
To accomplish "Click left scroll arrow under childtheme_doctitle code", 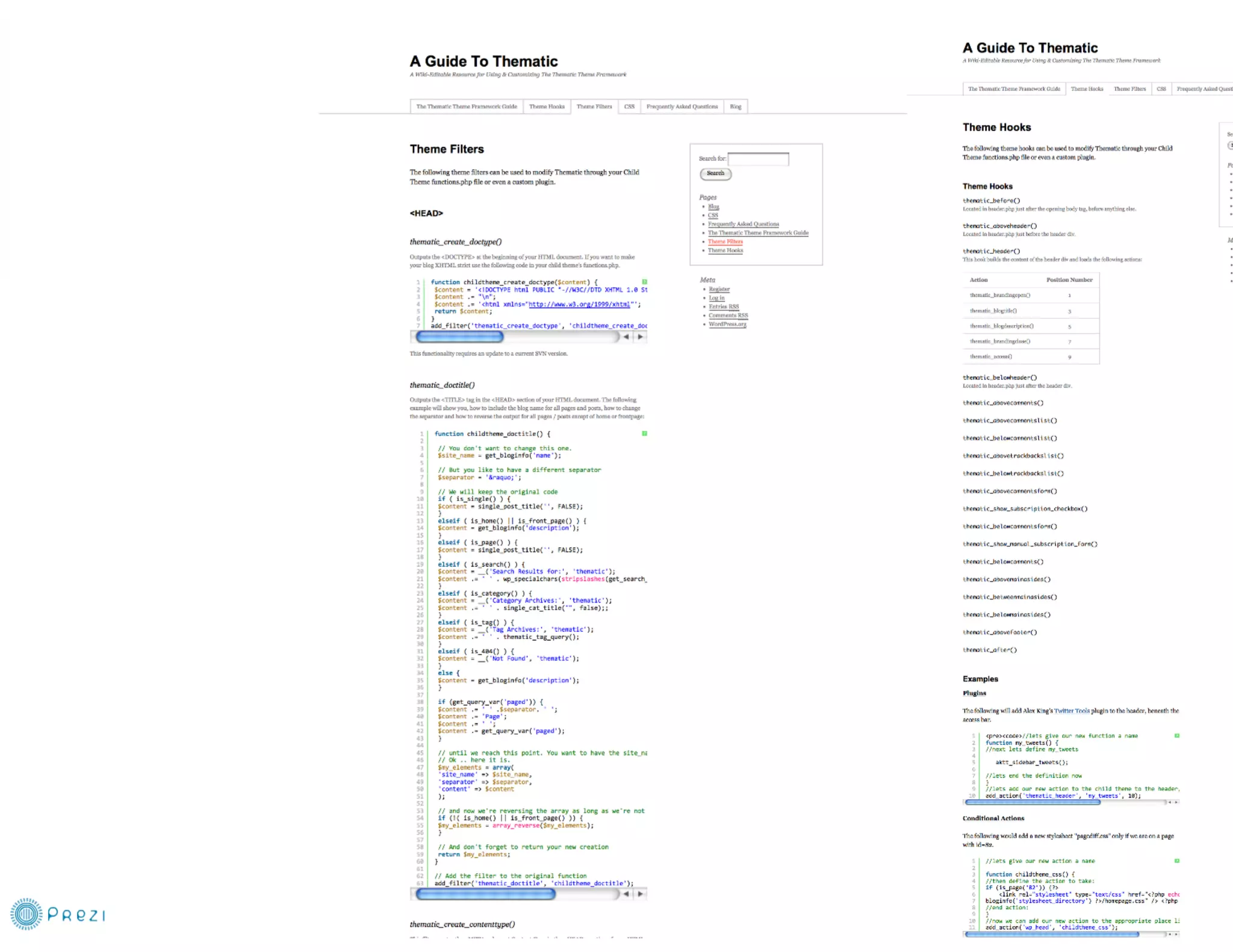I will [x=626, y=894].
